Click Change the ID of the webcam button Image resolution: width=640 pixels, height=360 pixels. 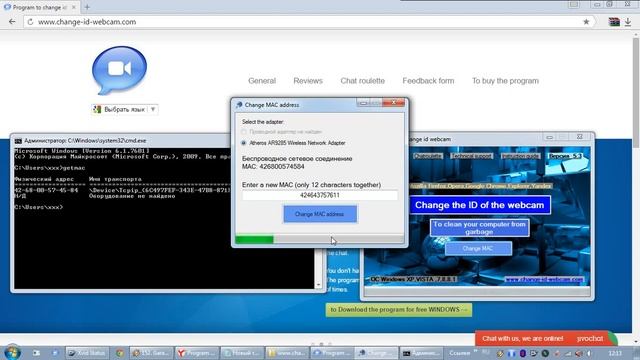tap(480, 205)
